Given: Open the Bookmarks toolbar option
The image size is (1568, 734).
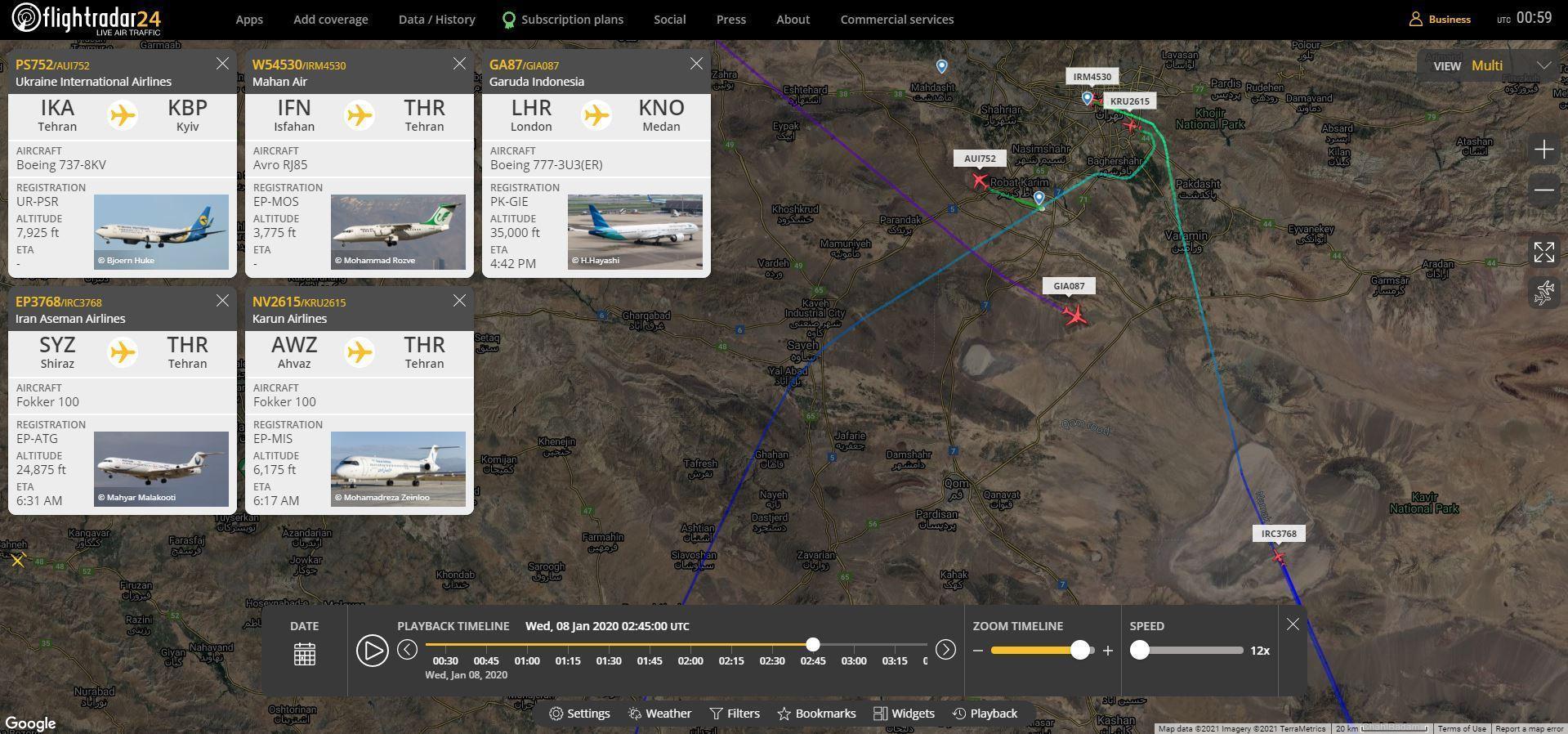Looking at the screenshot, I should point(816,714).
